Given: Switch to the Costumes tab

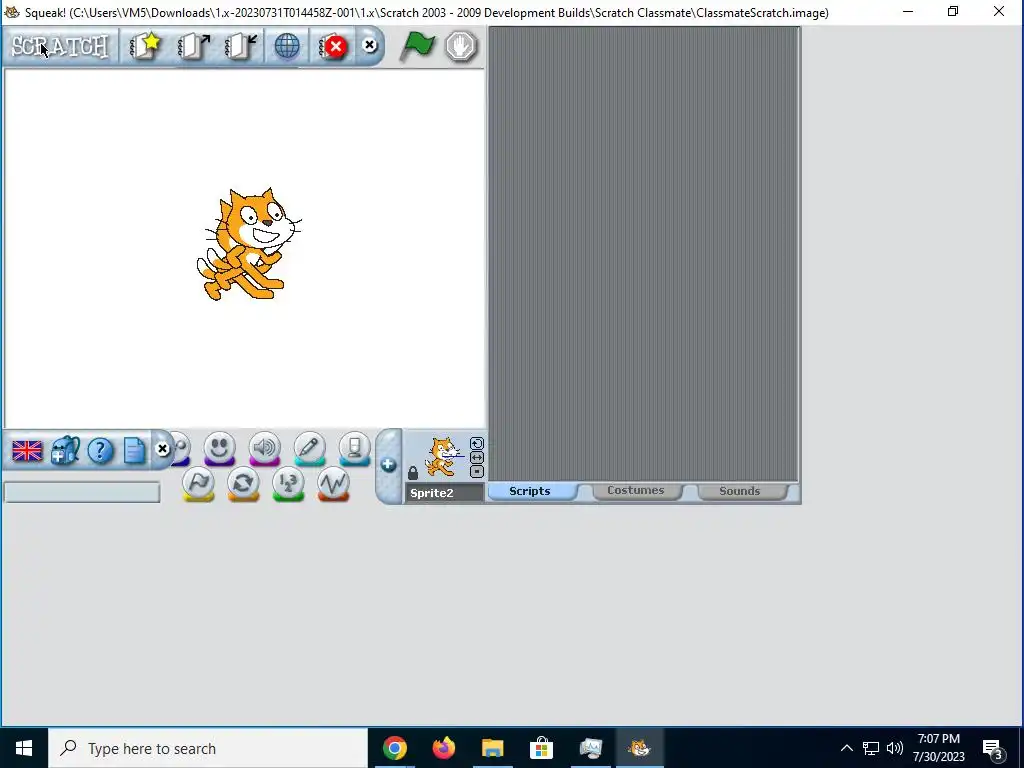Looking at the screenshot, I should click(x=635, y=490).
